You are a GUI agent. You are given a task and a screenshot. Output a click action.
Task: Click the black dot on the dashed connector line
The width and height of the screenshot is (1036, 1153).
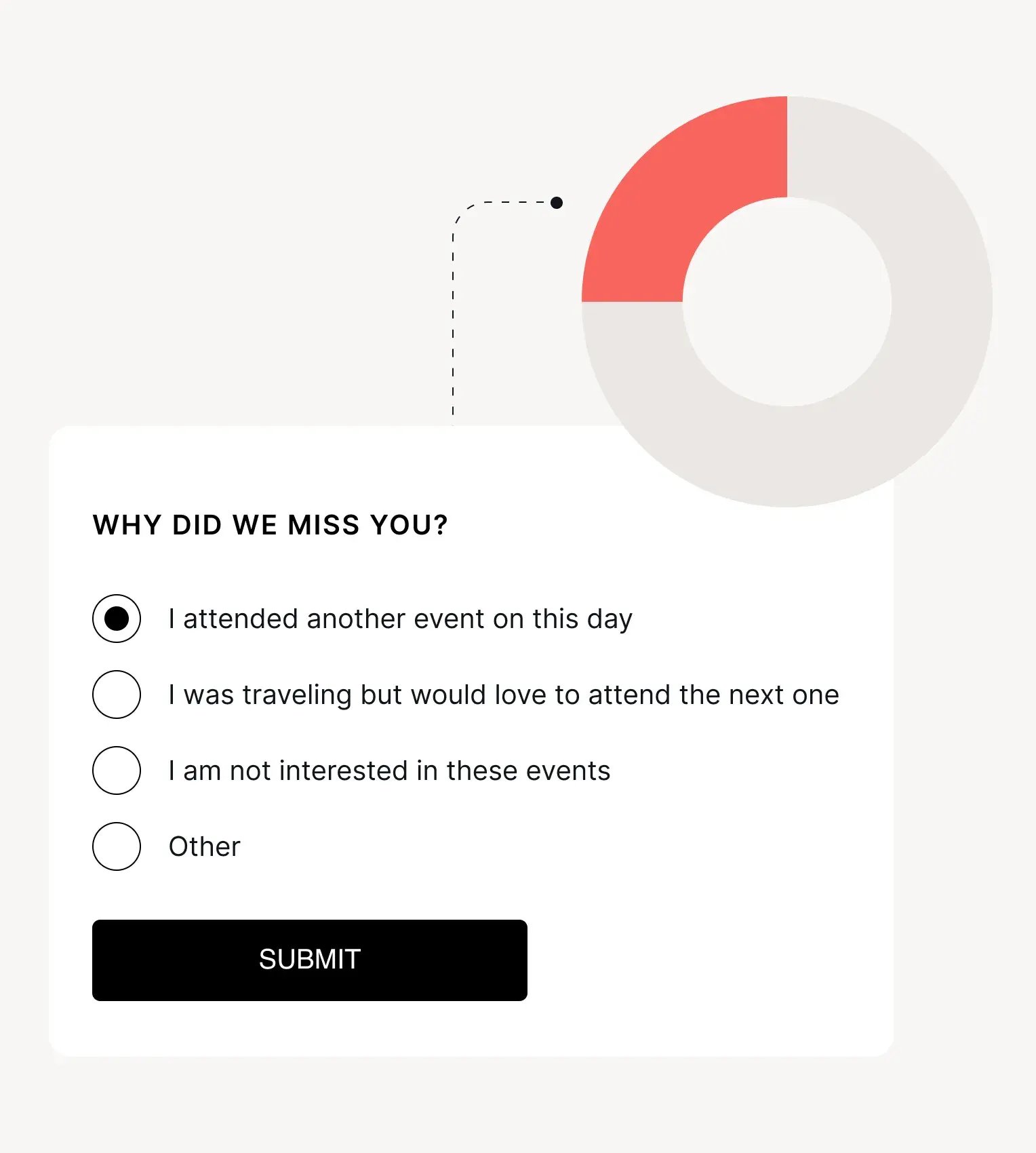(x=556, y=201)
